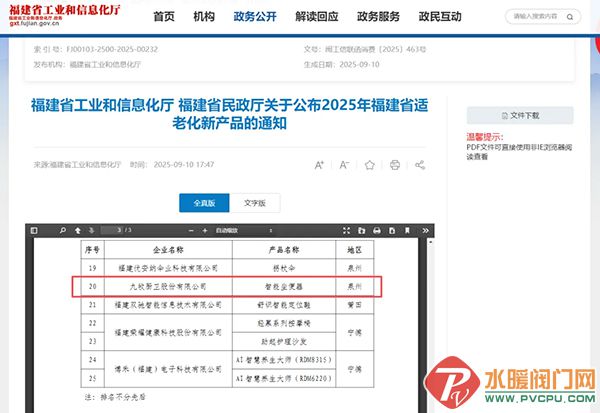Open the 机构 navigation item

(x=204, y=16)
